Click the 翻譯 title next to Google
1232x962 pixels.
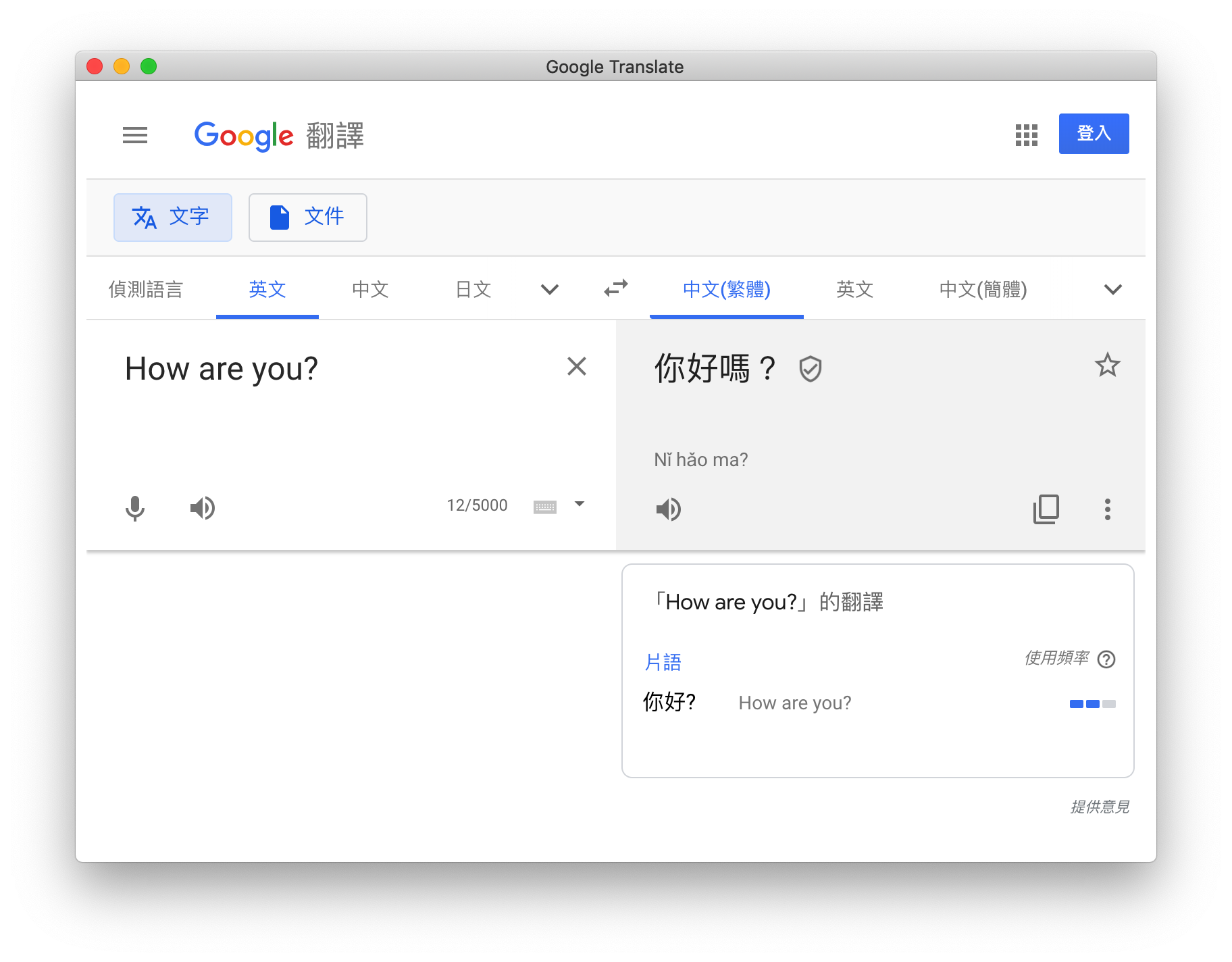[x=335, y=136]
